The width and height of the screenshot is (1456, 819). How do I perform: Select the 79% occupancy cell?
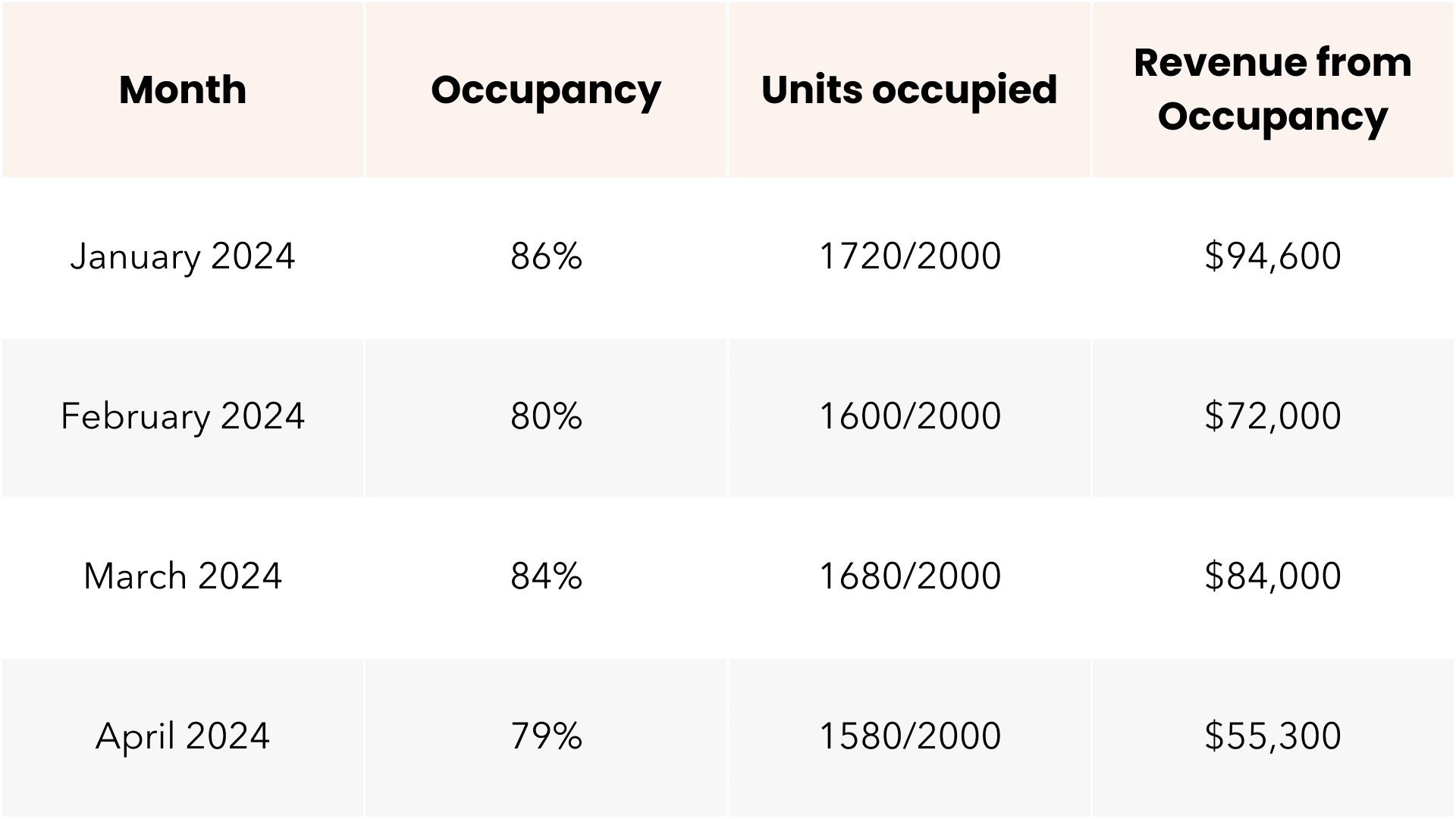(x=546, y=736)
